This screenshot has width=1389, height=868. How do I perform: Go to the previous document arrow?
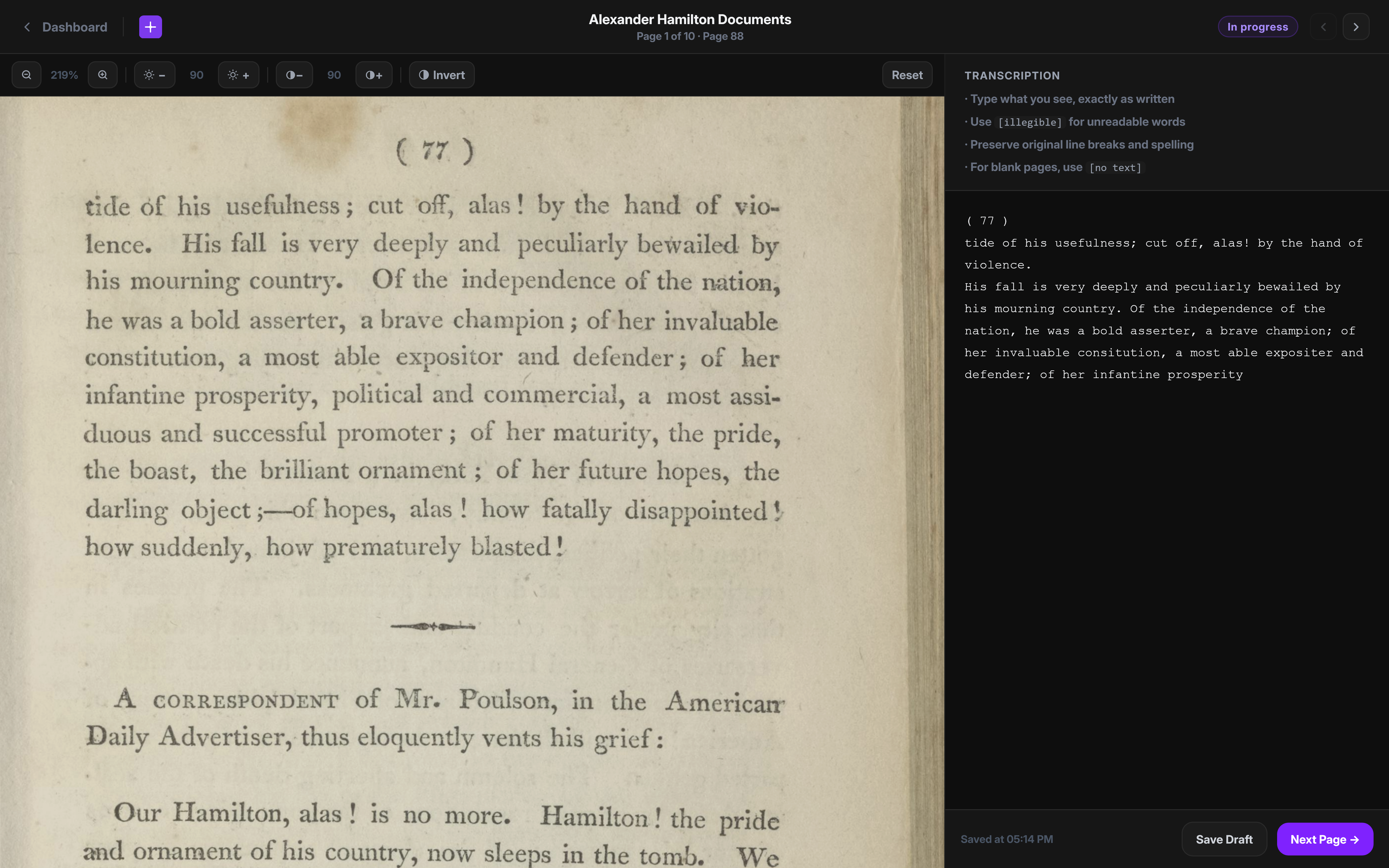click(x=1323, y=27)
